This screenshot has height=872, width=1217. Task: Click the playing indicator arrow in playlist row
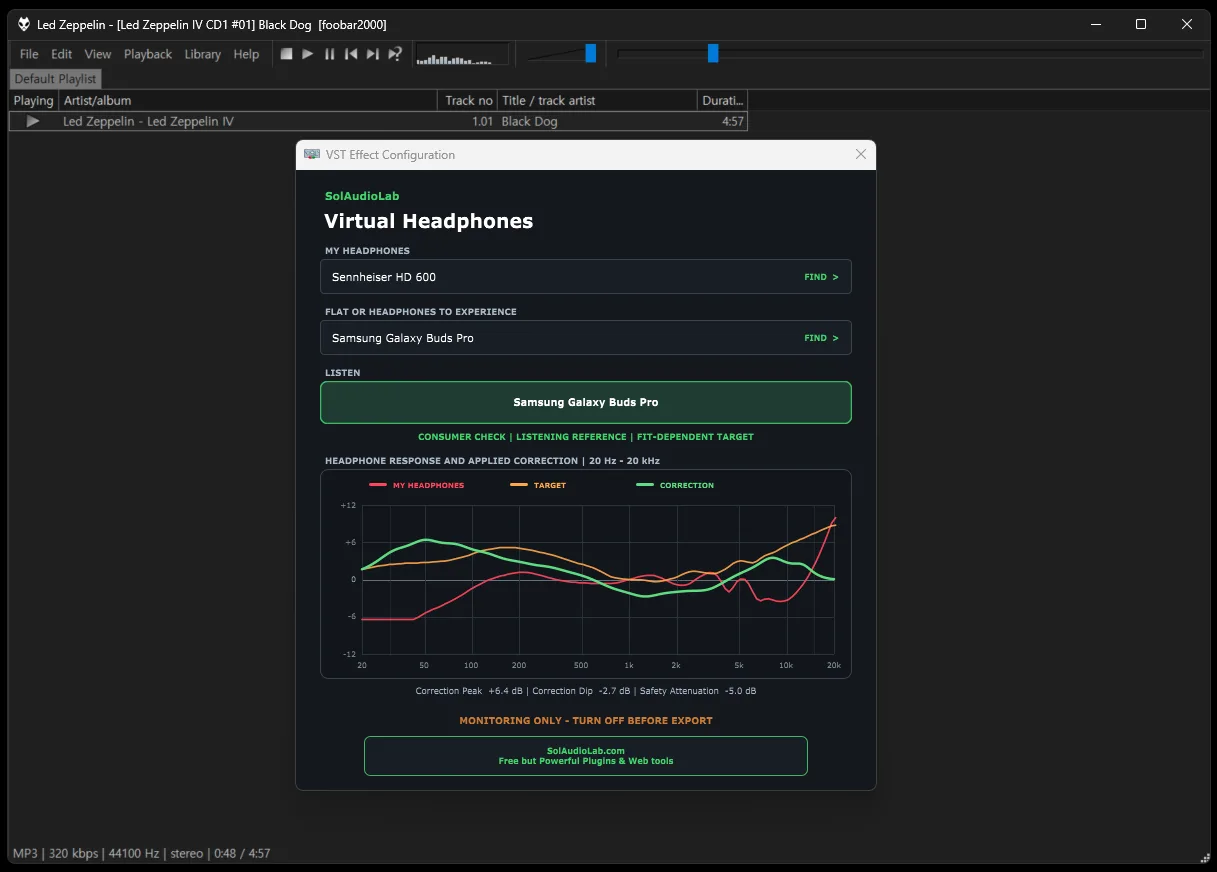(33, 121)
